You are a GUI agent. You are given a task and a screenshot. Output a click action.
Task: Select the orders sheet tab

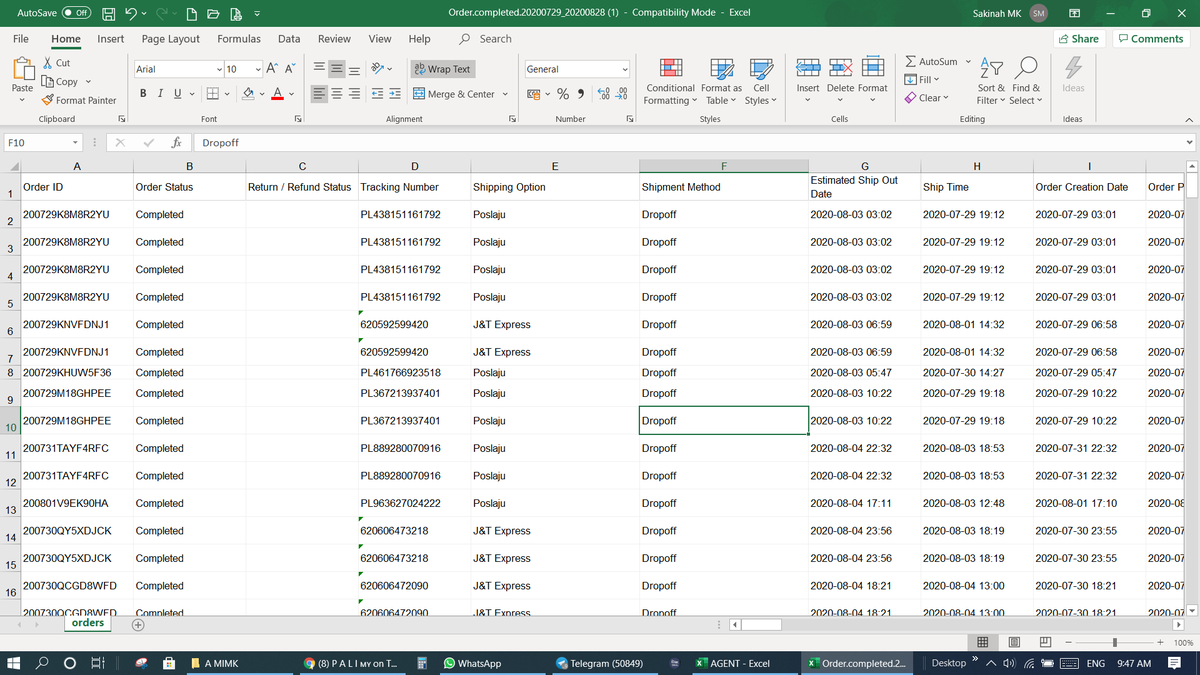(88, 623)
